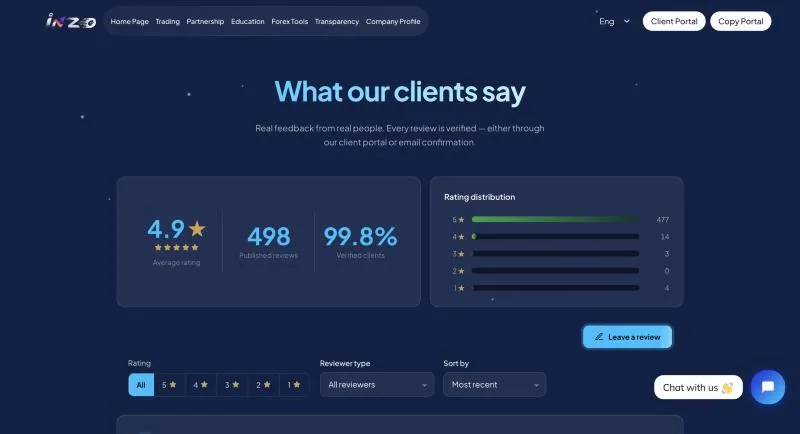Click the 4-star distribution bar

(555, 237)
